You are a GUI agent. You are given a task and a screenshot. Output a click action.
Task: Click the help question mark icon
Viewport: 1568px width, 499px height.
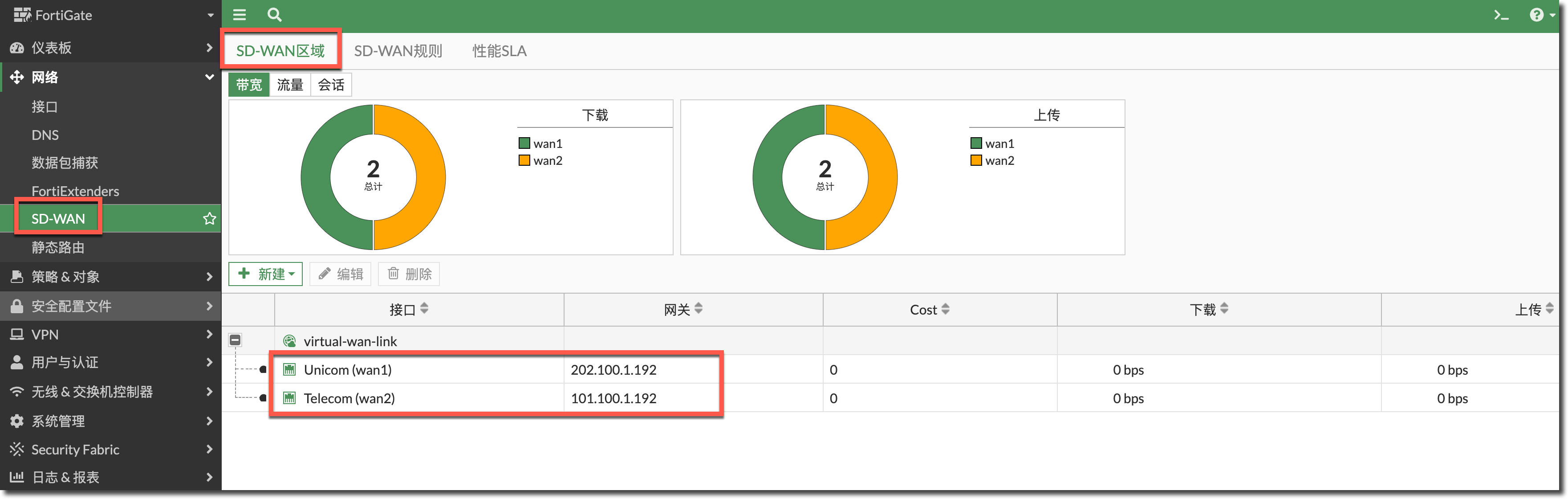[1536, 15]
